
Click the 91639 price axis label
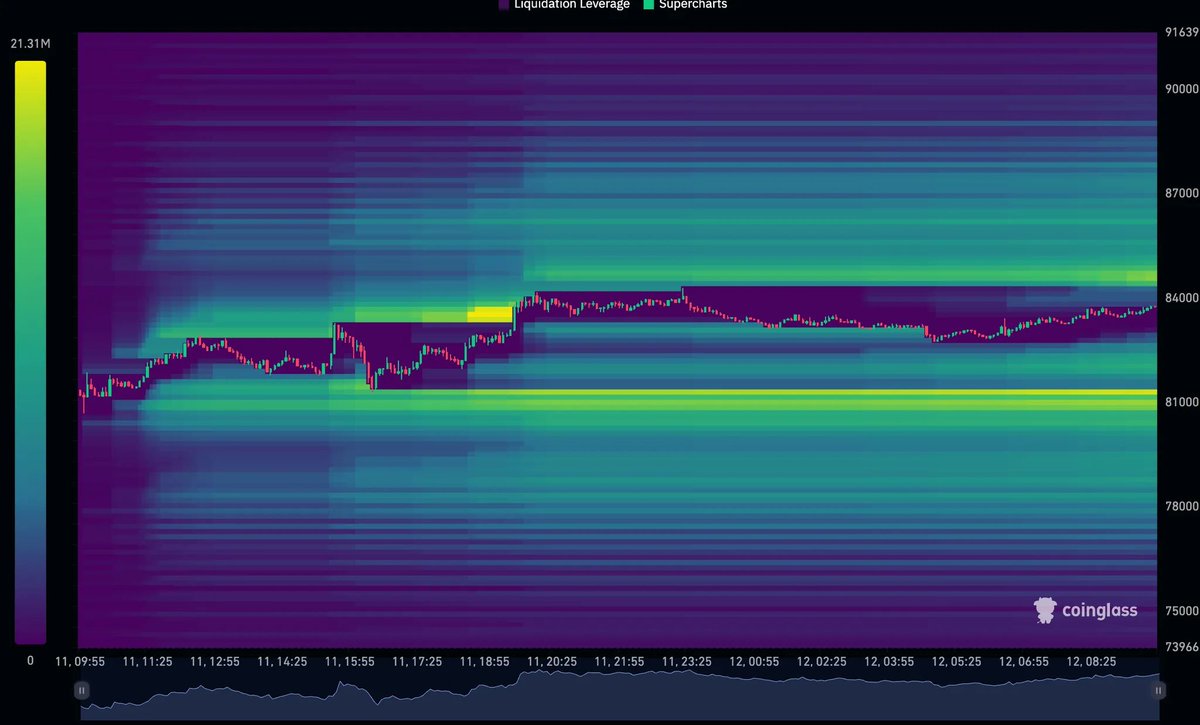pos(1182,33)
